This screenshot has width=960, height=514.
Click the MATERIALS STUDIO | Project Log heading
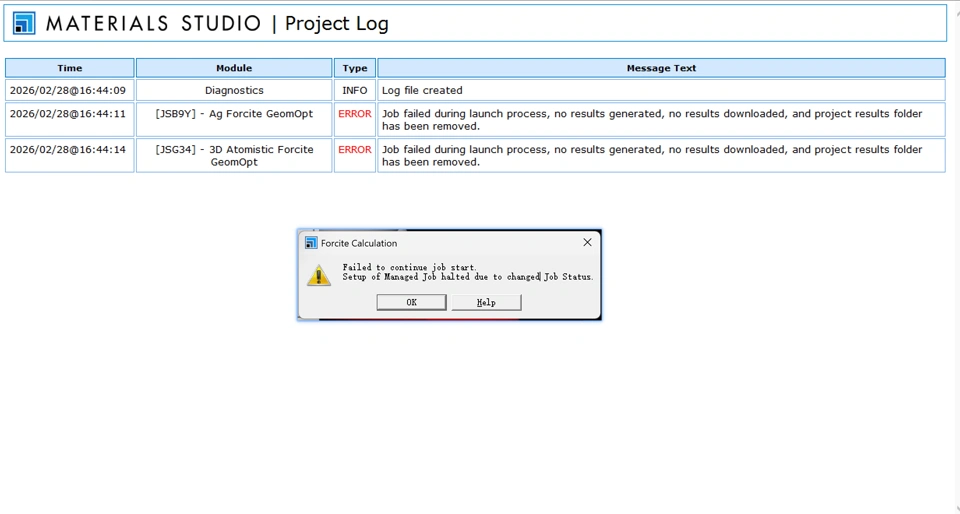tap(217, 23)
